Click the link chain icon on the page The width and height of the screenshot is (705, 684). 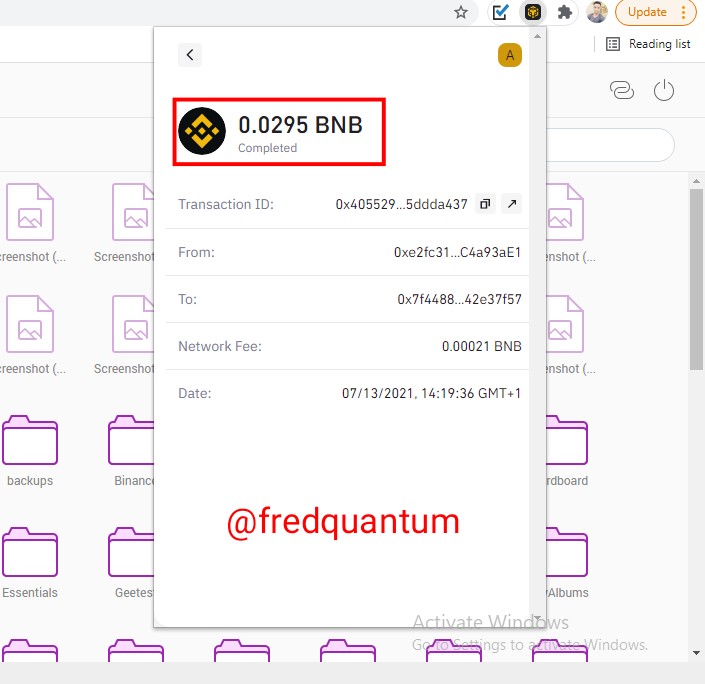pyautogui.click(x=622, y=90)
